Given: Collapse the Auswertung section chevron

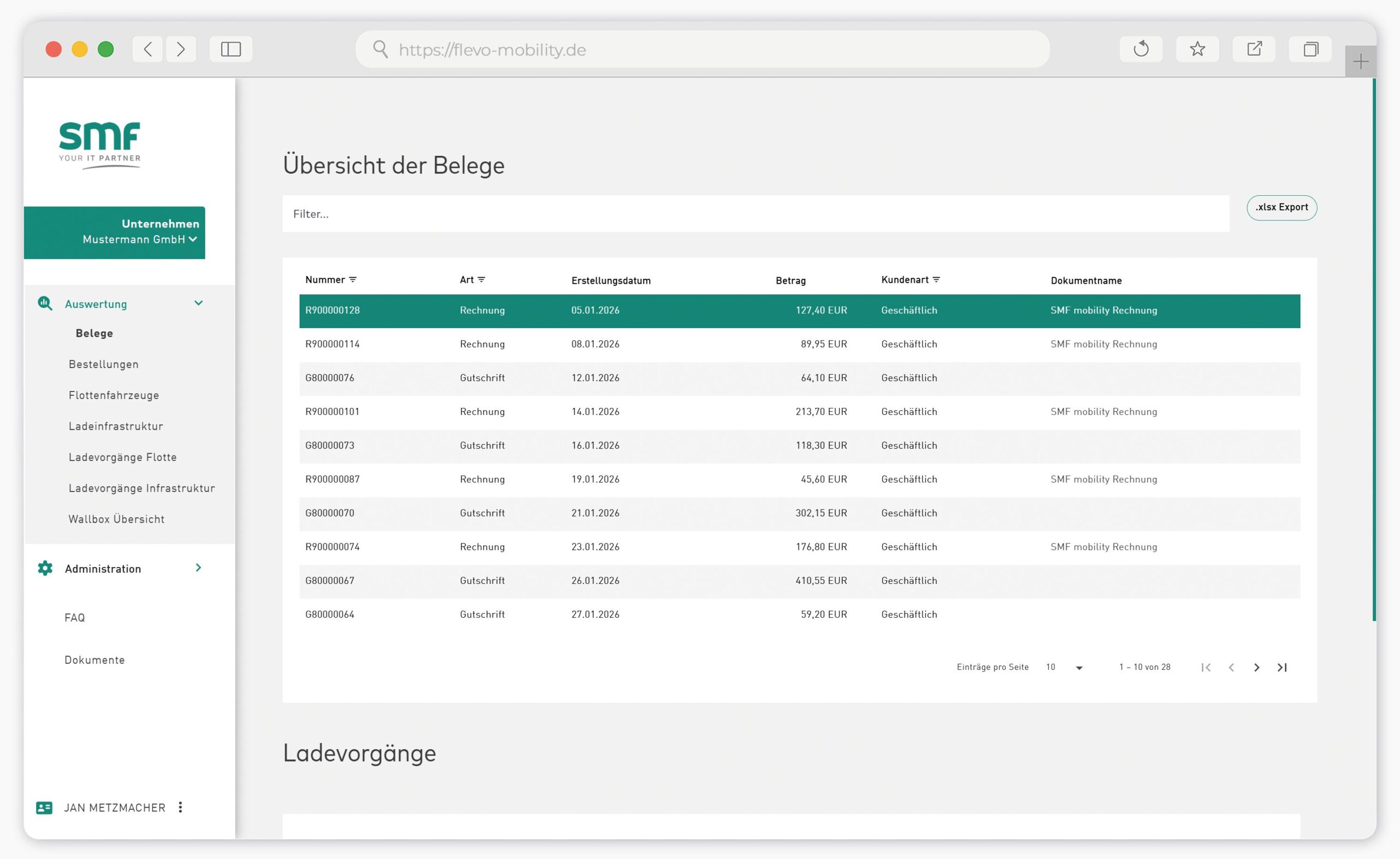Looking at the screenshot, I should click(x=199, y=303).
